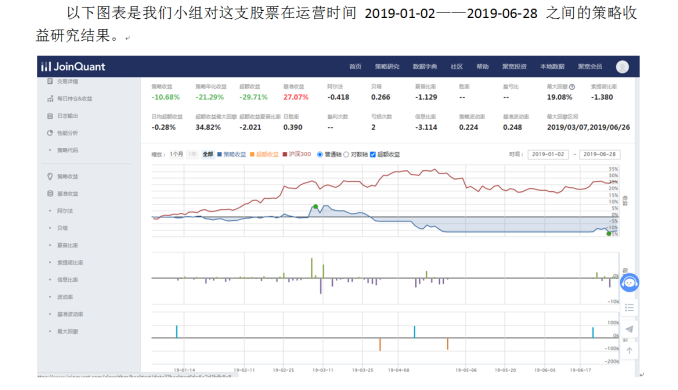This screenshot has width=678, height=390.
Task: Select the 对数轴 radio button
Action: (x=346, y=154)
